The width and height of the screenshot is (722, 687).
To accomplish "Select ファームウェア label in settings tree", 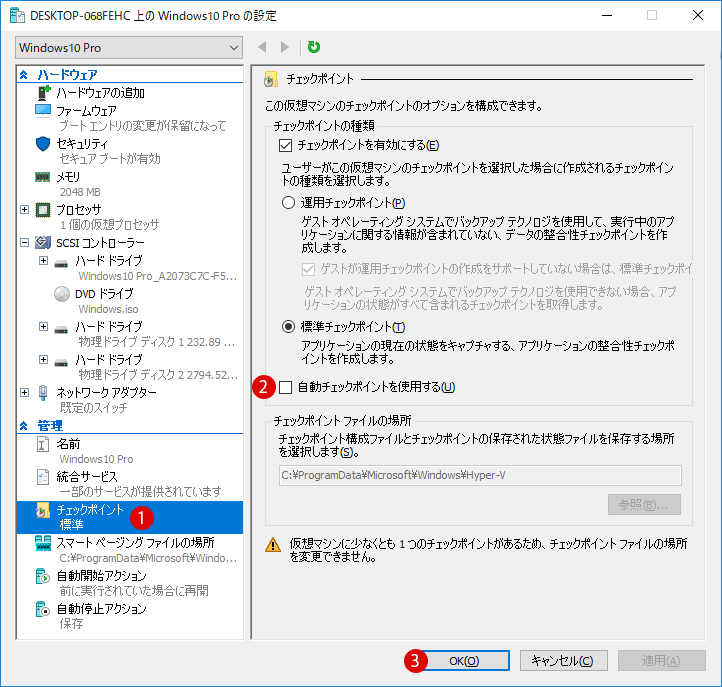I will click(87, 111).
